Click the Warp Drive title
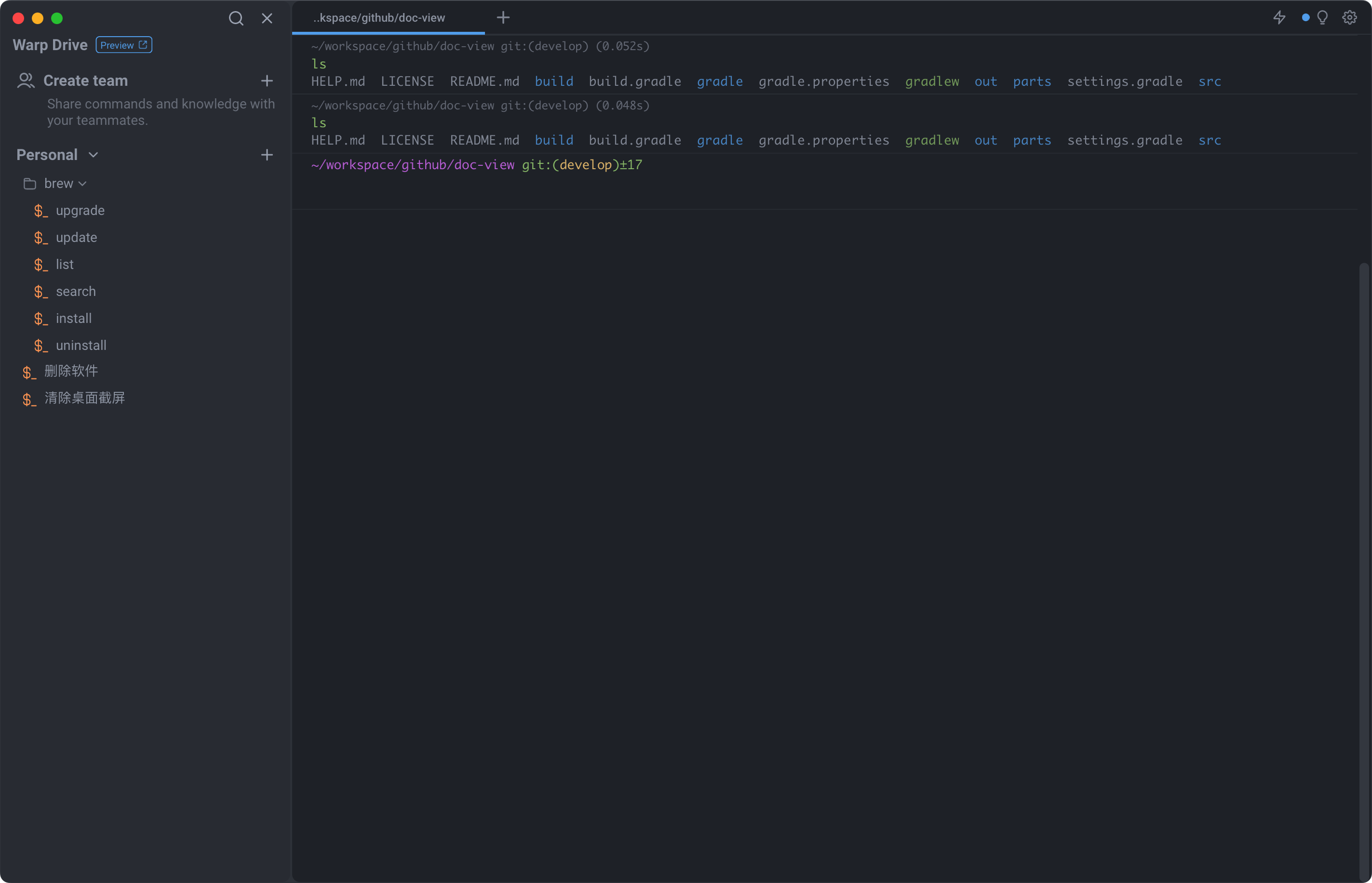The height and width of the screenshot is (883, 1372). [x=50, y=45]
